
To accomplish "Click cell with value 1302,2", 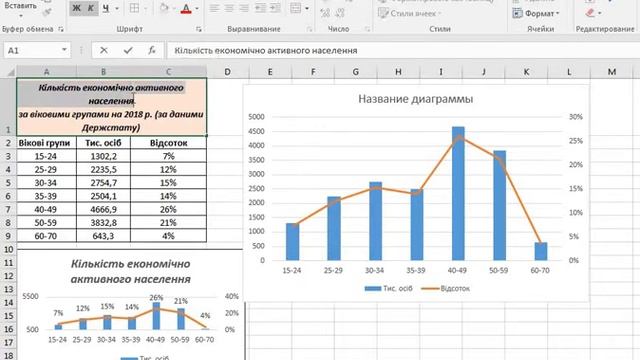I will point(103,156).
